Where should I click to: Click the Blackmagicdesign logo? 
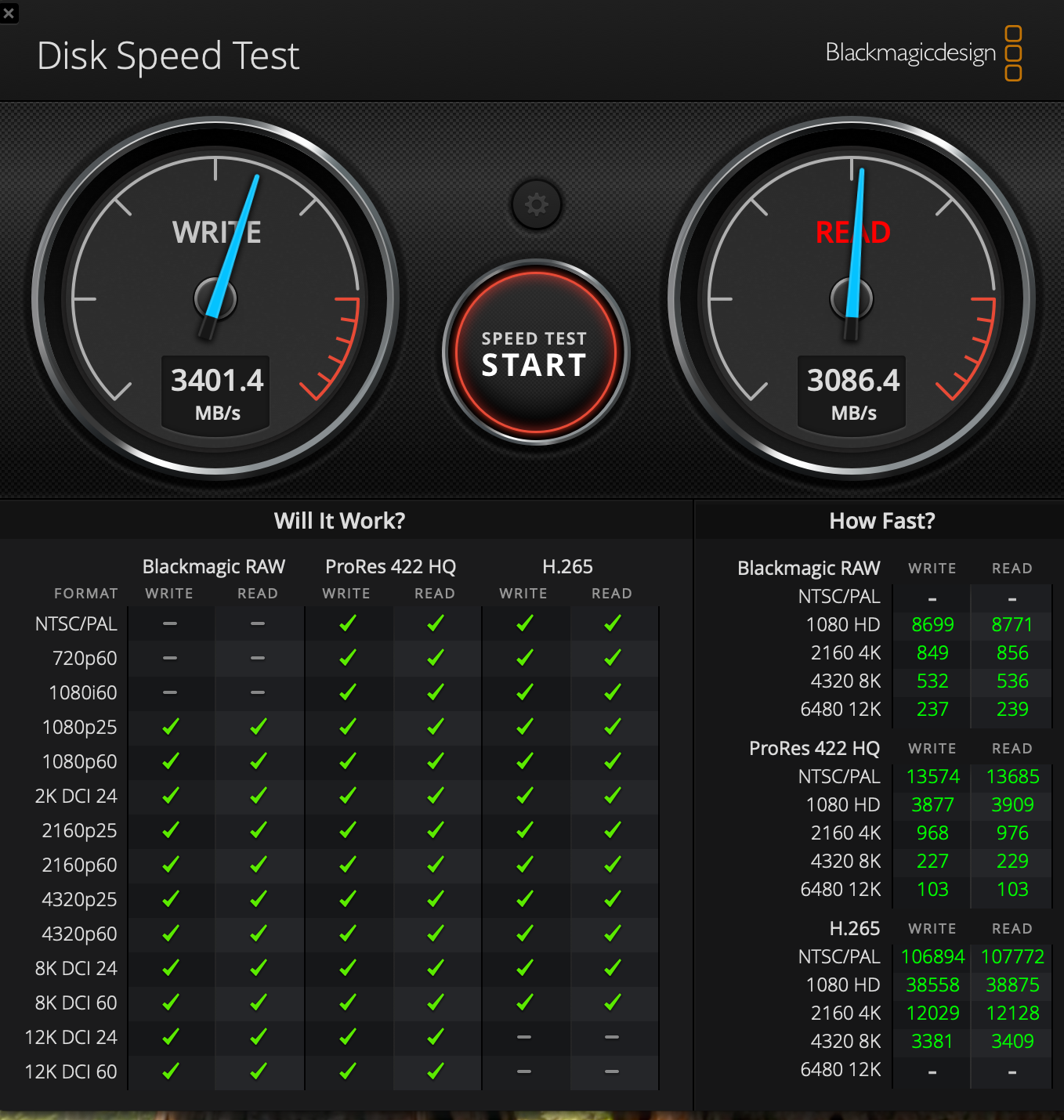pos(924,53)
